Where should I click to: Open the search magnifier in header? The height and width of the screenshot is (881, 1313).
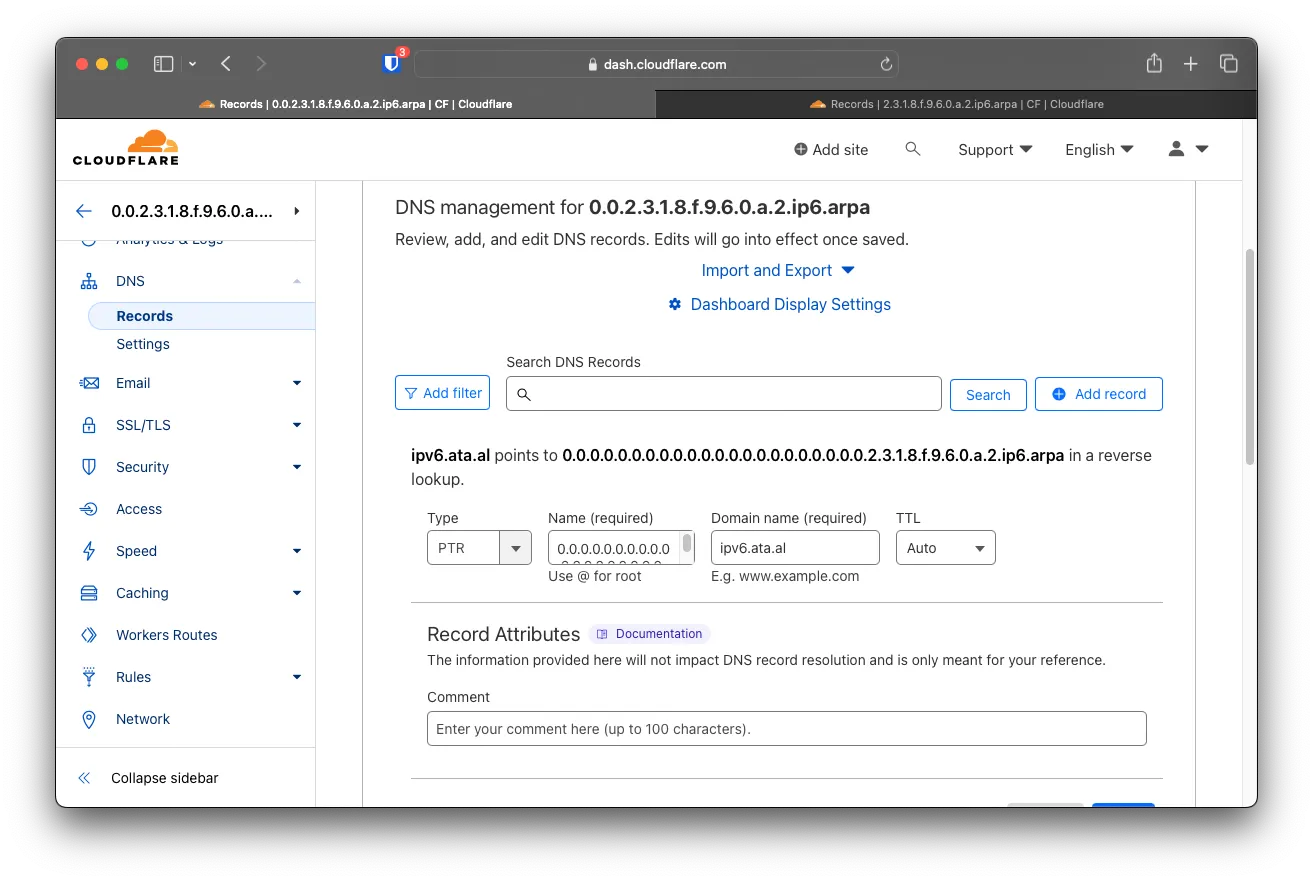tap(912, 149)
